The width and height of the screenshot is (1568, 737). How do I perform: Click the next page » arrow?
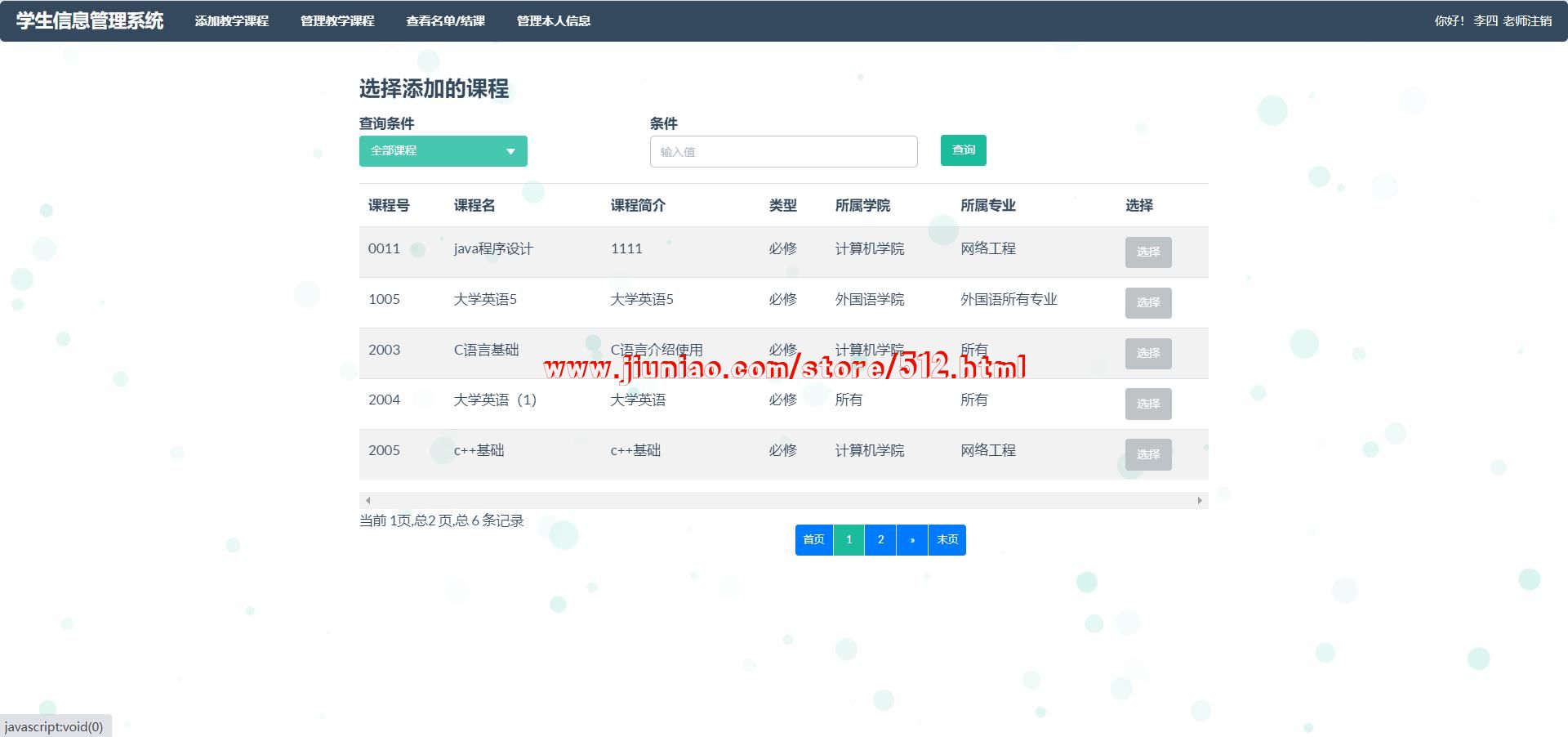pyautogui.click(x=912, y=540)
